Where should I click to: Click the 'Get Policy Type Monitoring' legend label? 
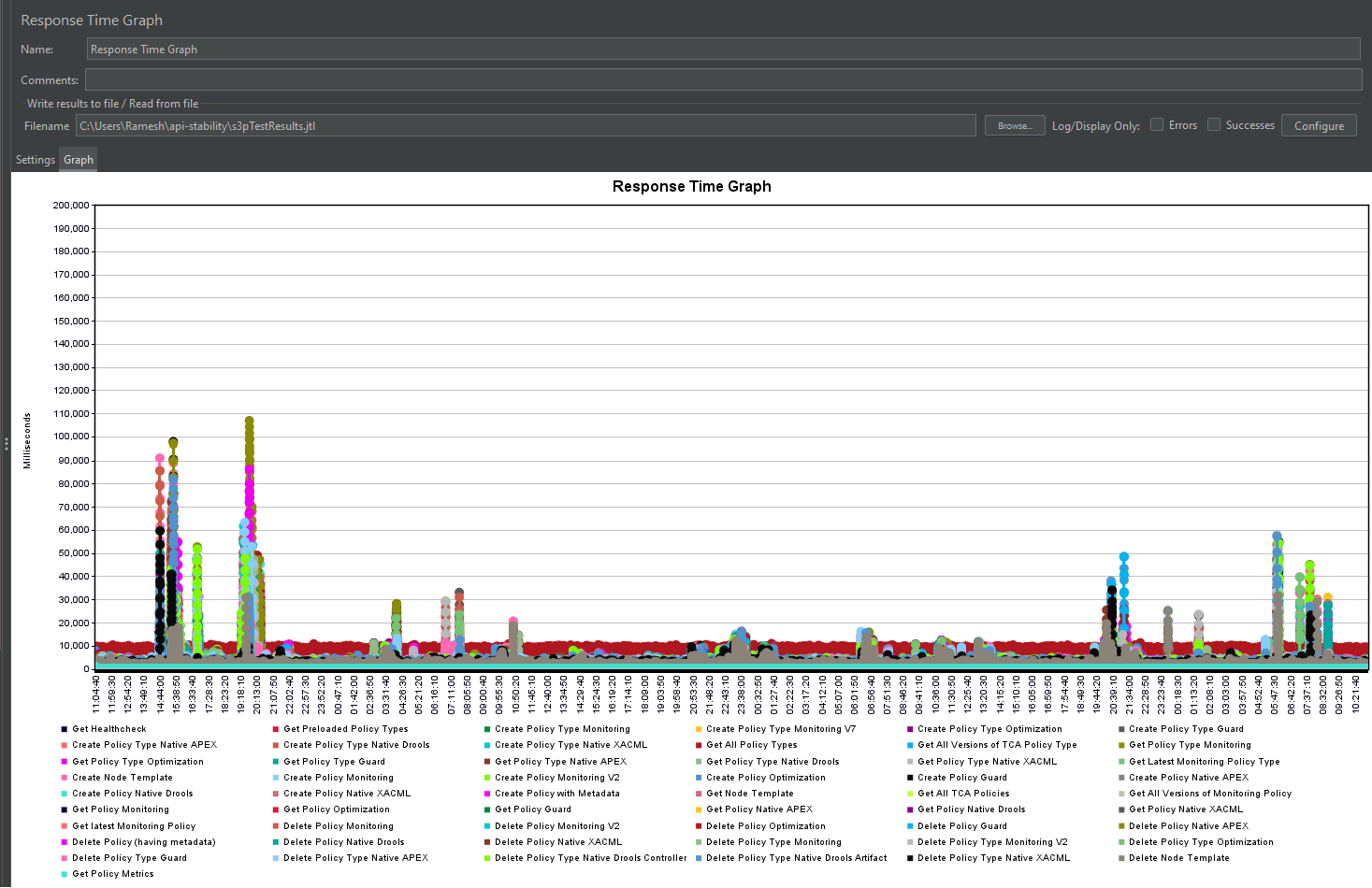tap(1190, 745)
